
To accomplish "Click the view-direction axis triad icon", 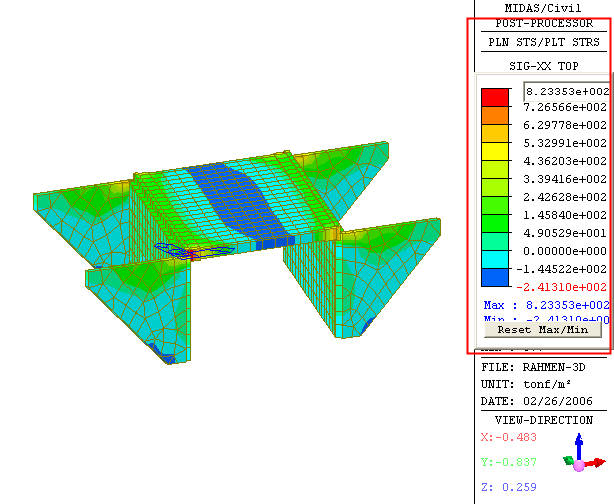I will (582, 455).
